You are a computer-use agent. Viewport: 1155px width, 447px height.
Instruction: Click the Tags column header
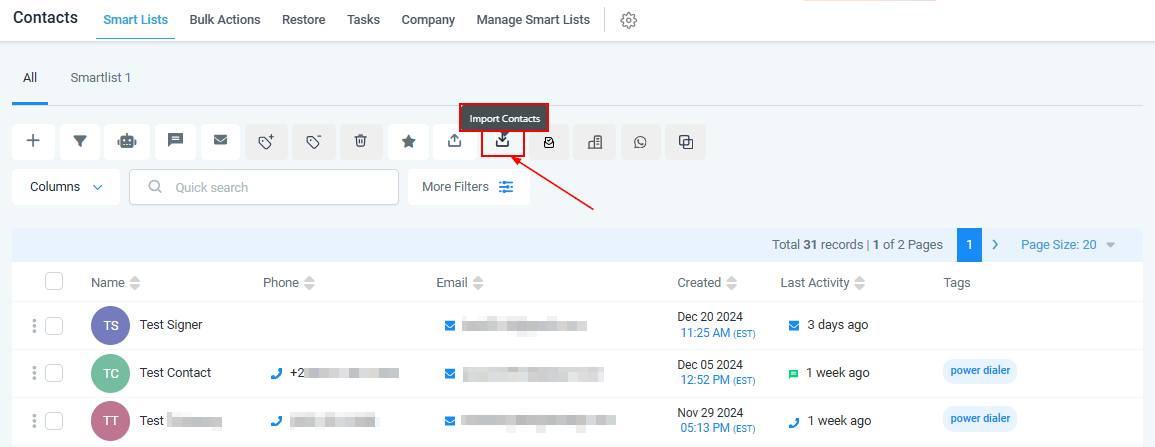957,283
